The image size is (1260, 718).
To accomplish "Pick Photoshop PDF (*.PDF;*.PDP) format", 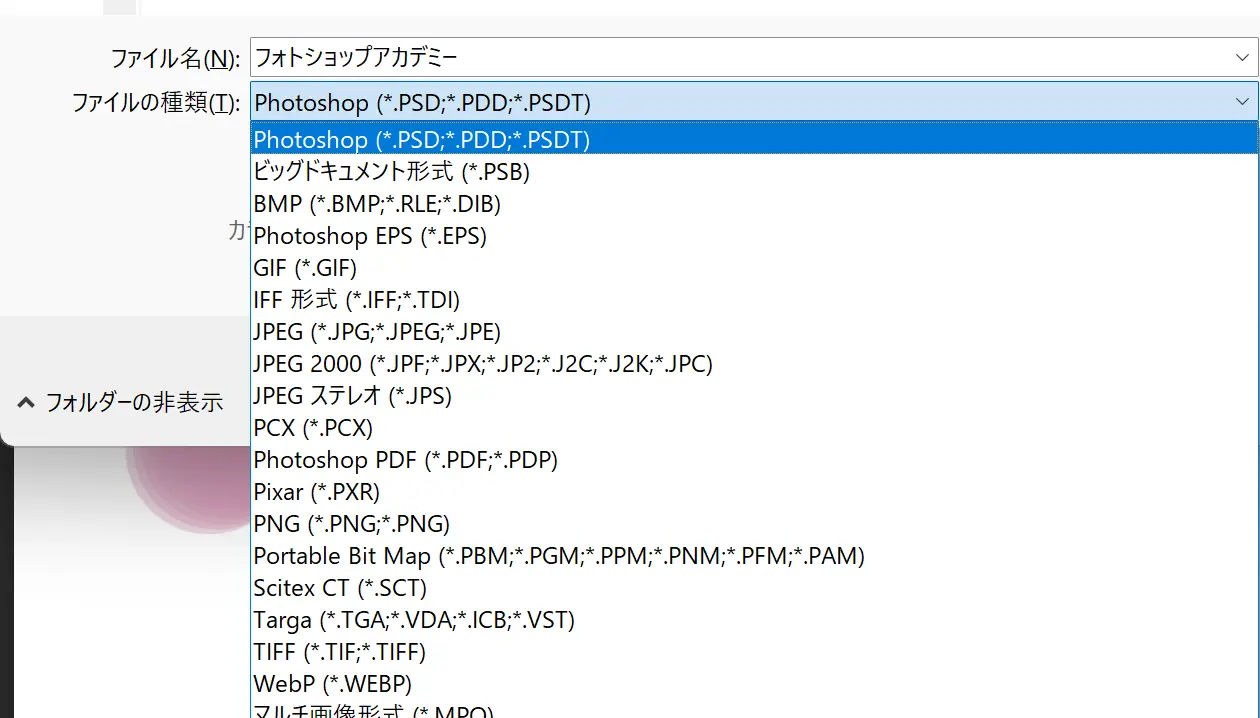I will point(754,459).
